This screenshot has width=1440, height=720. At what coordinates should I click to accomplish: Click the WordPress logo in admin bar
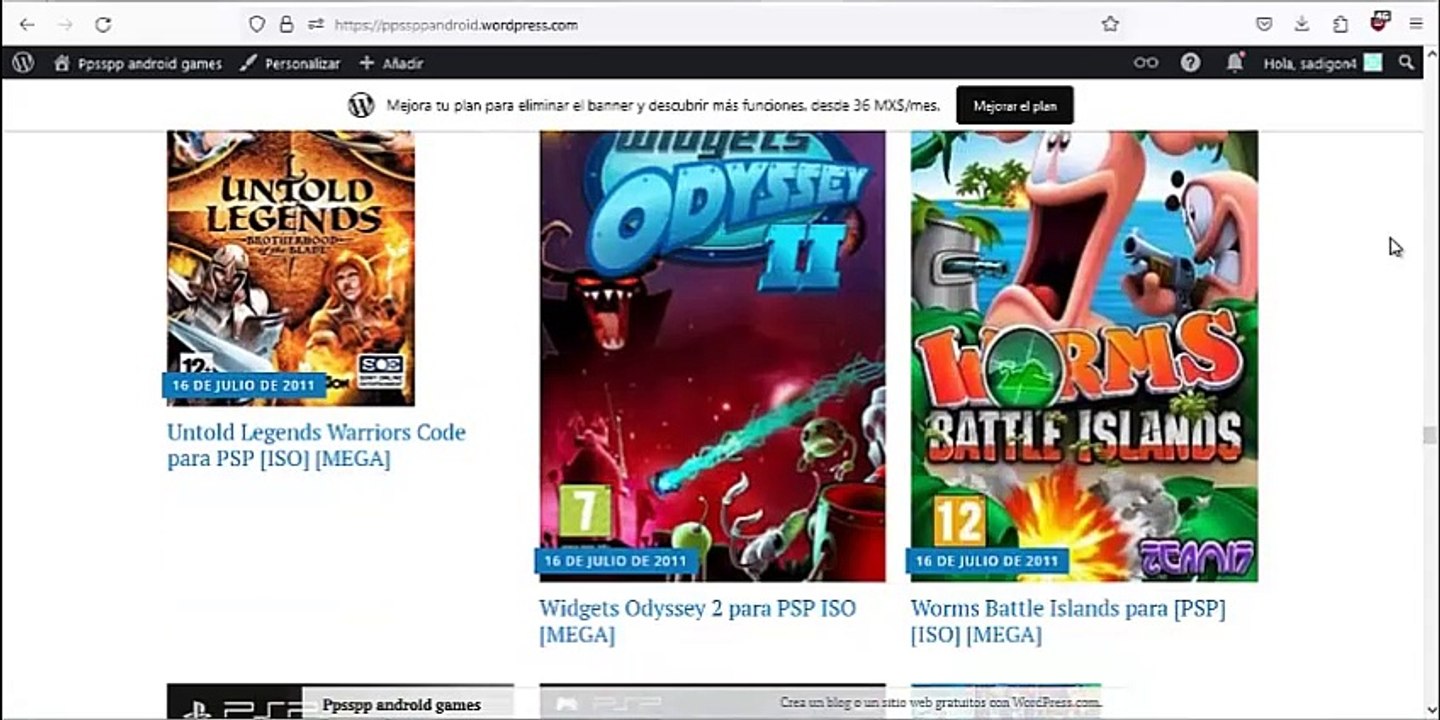(23, 62)
